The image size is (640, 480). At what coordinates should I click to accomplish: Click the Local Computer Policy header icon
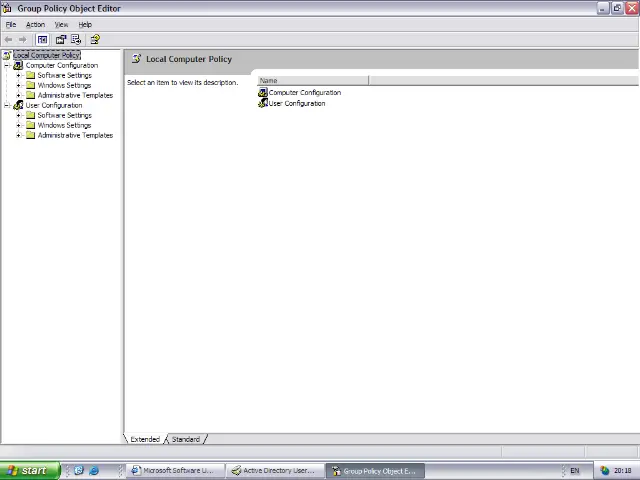pos(137,59)
